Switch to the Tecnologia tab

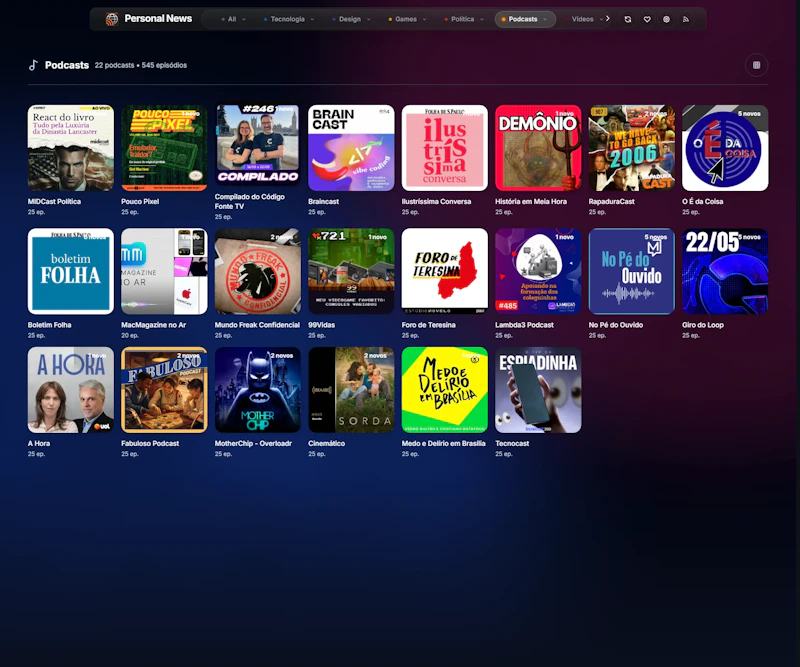pos(287,19)
